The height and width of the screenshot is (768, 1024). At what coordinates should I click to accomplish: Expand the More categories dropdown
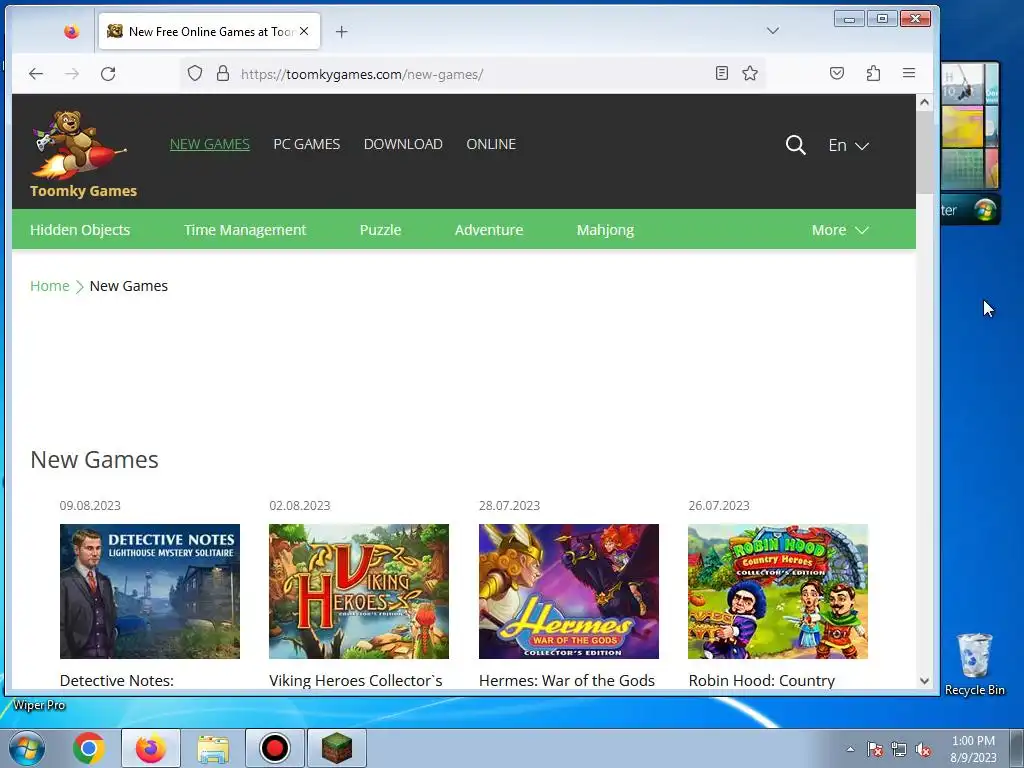point(840,230)
